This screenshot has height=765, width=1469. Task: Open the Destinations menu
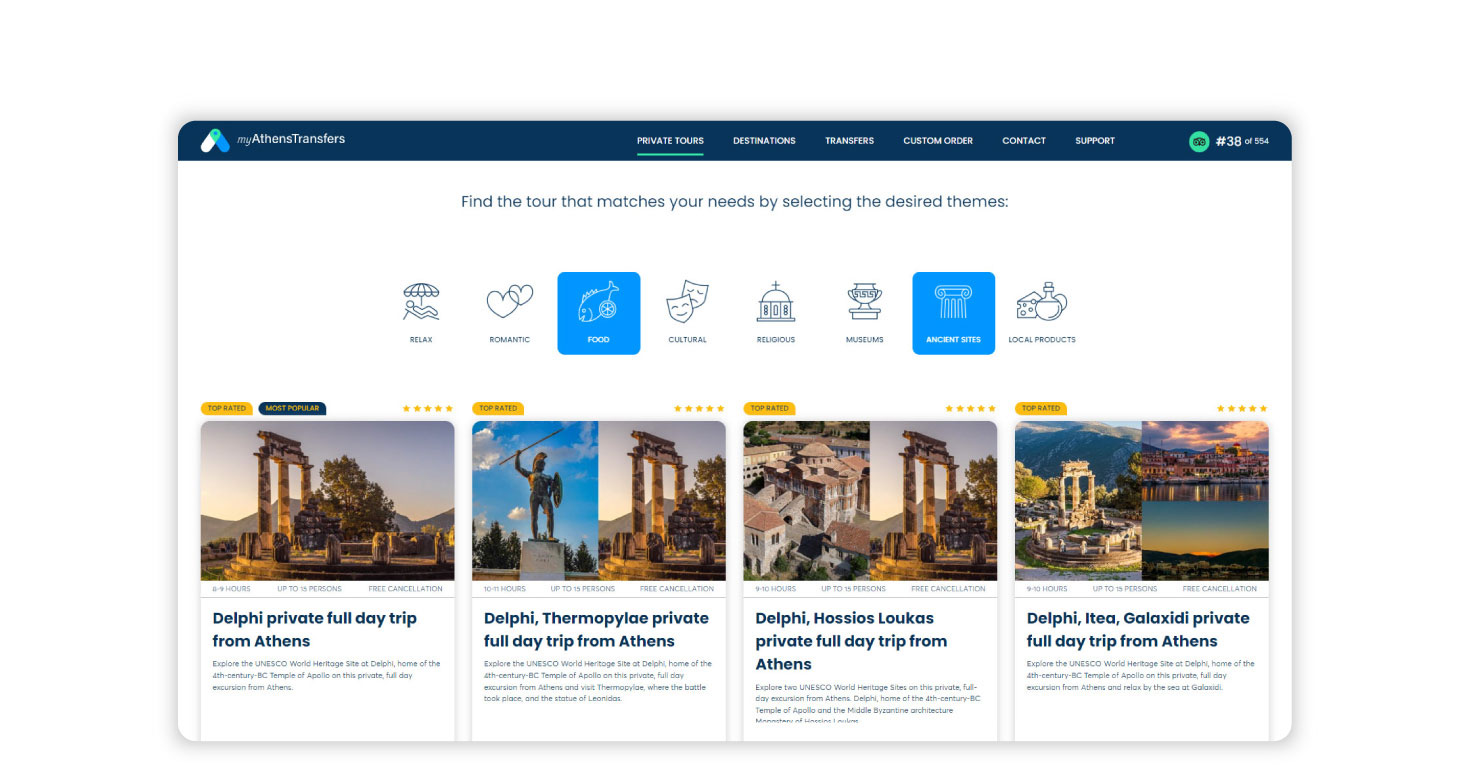(764, 141)
